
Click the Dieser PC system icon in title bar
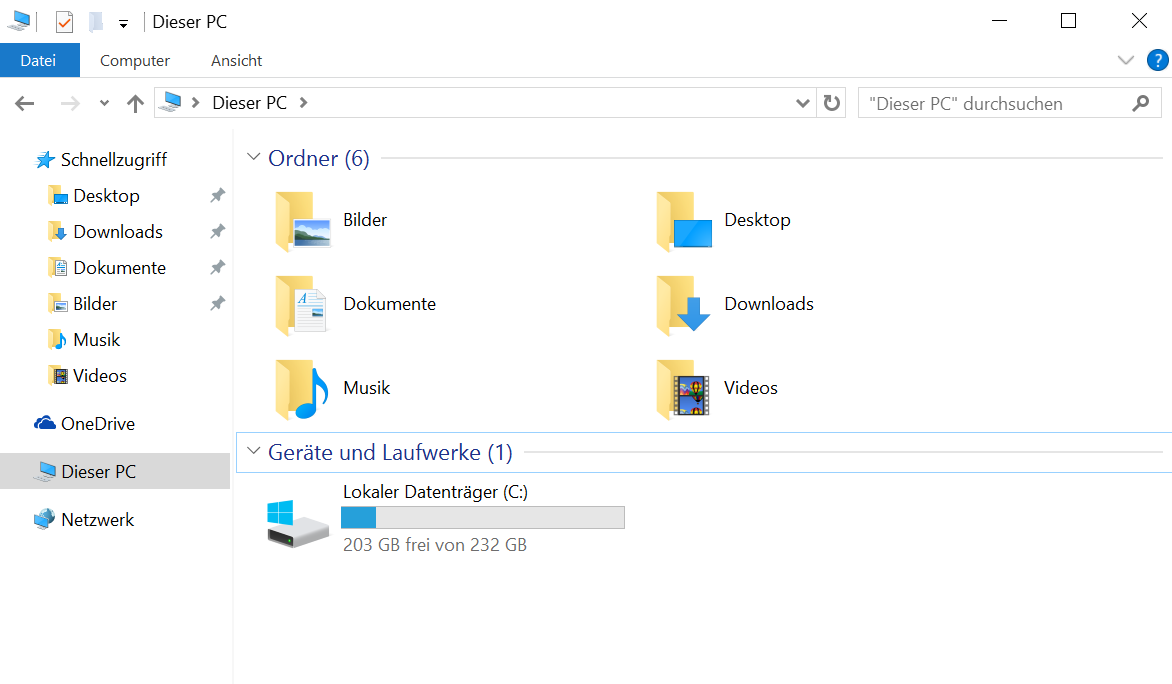pyautogui.click(x=20, y=22)
